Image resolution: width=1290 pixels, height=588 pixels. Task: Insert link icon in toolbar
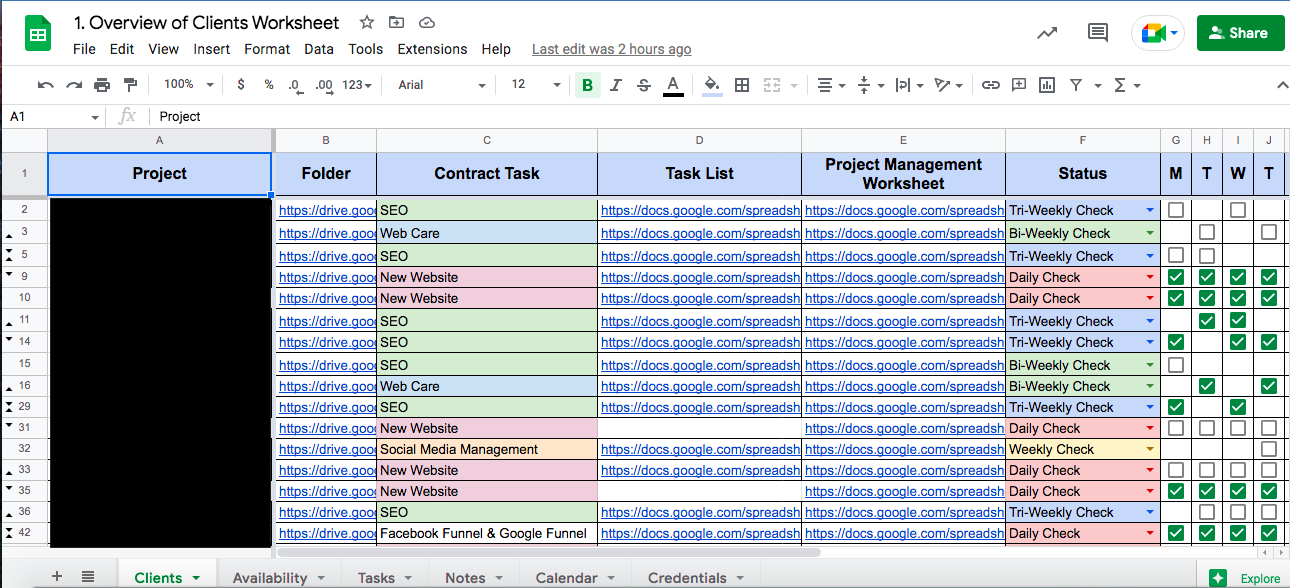pos(990,85)
